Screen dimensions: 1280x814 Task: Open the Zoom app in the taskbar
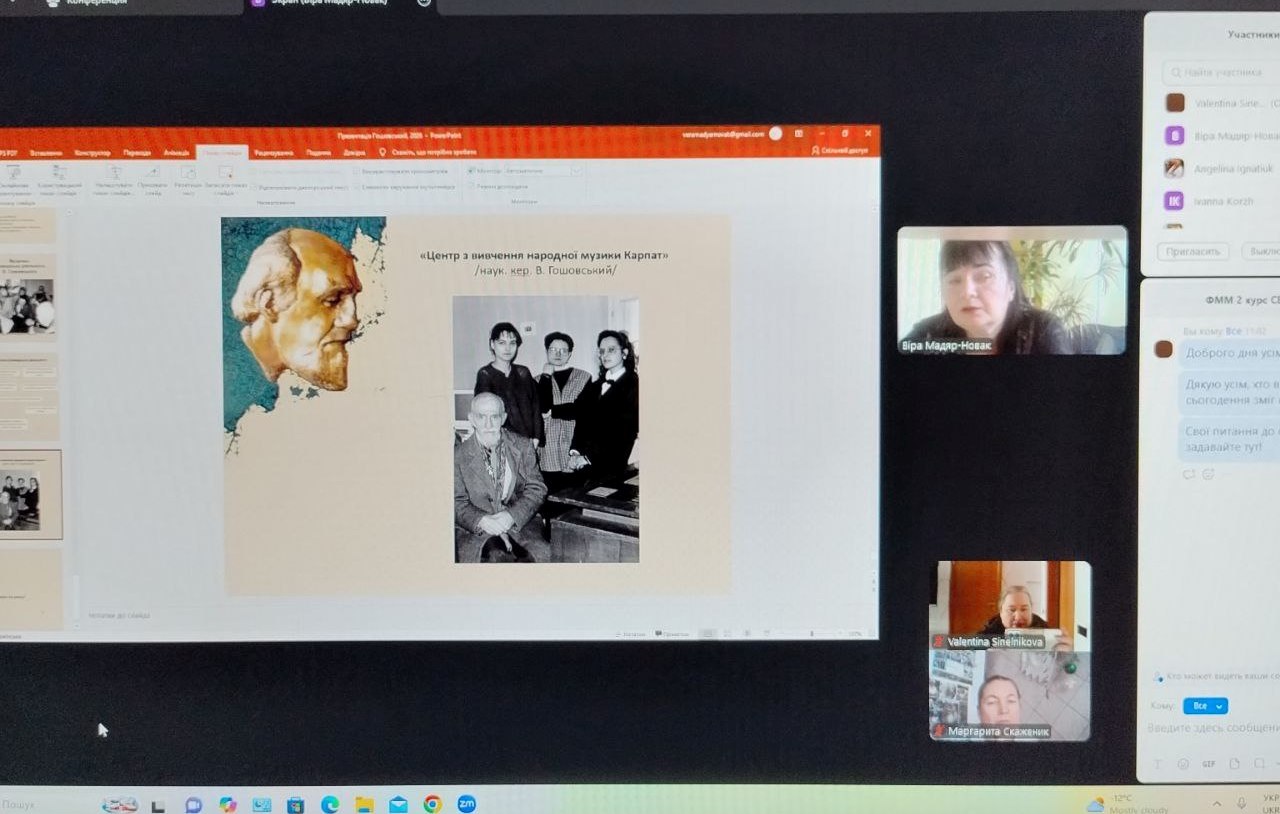[x=466, y=803]
